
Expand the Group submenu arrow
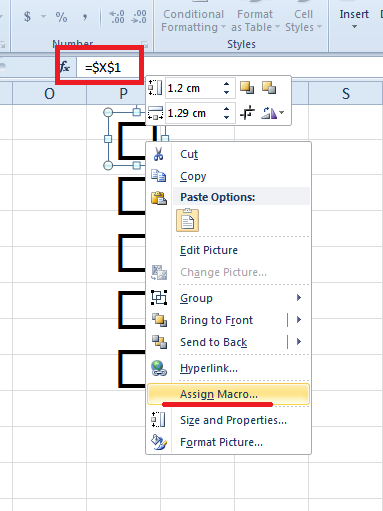pos(299,298)
